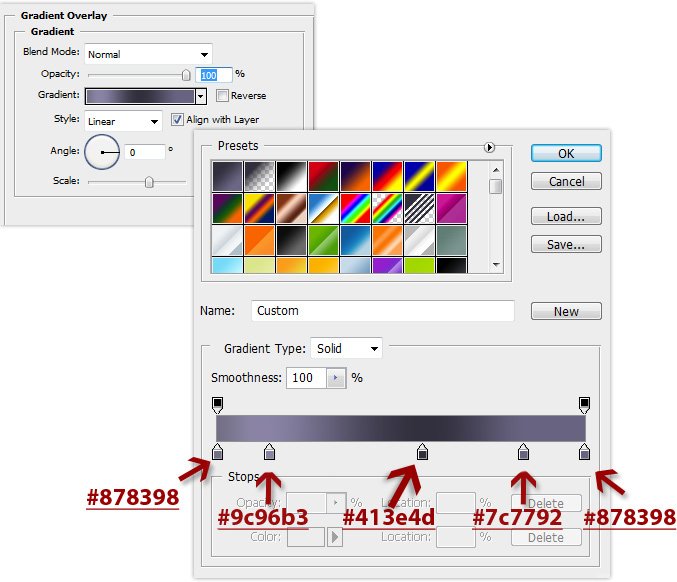
Task: Click the Gradient preview swatch in Gradient Overlay
Action: point(140,96)
